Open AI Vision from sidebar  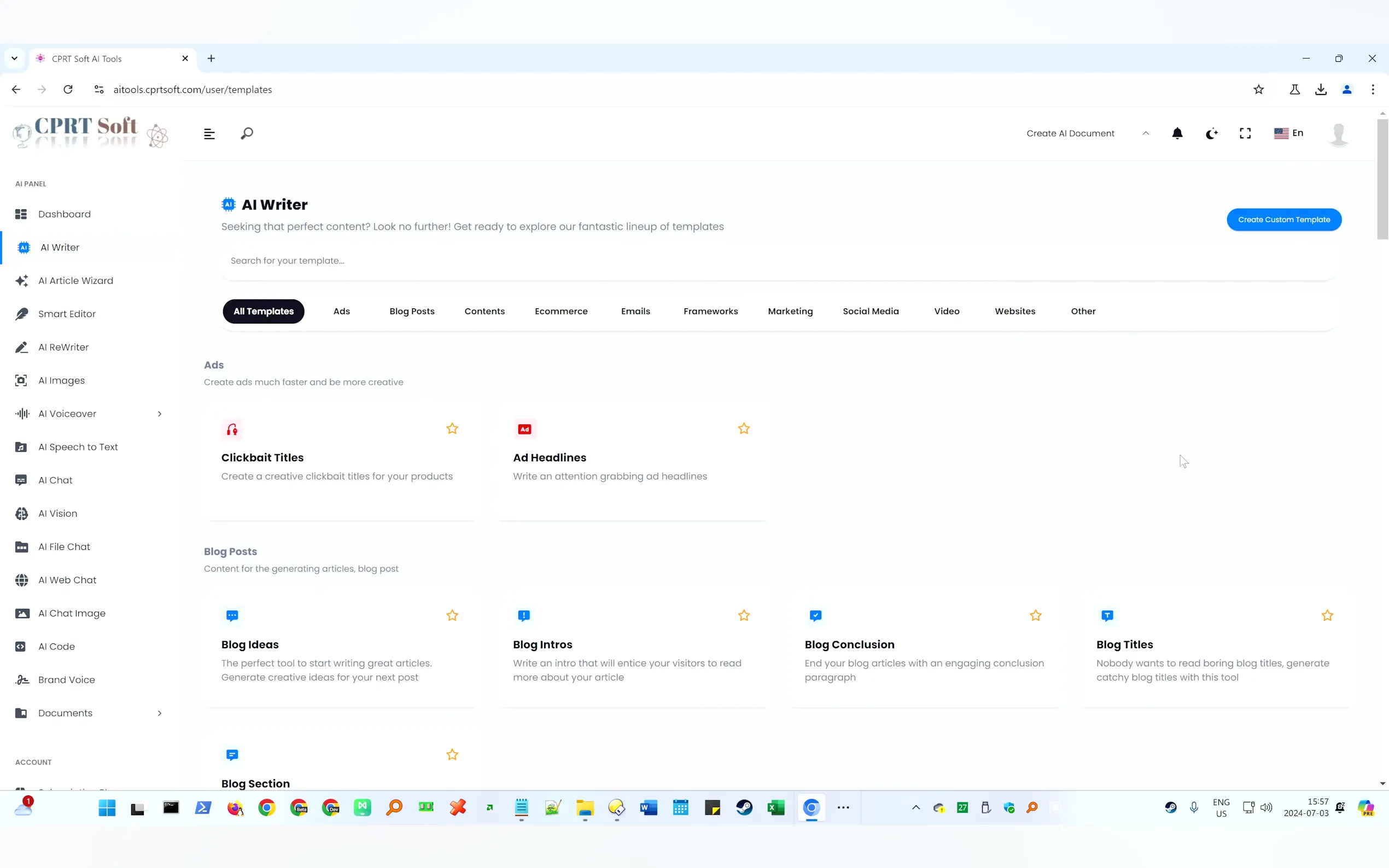pos(57,513)
